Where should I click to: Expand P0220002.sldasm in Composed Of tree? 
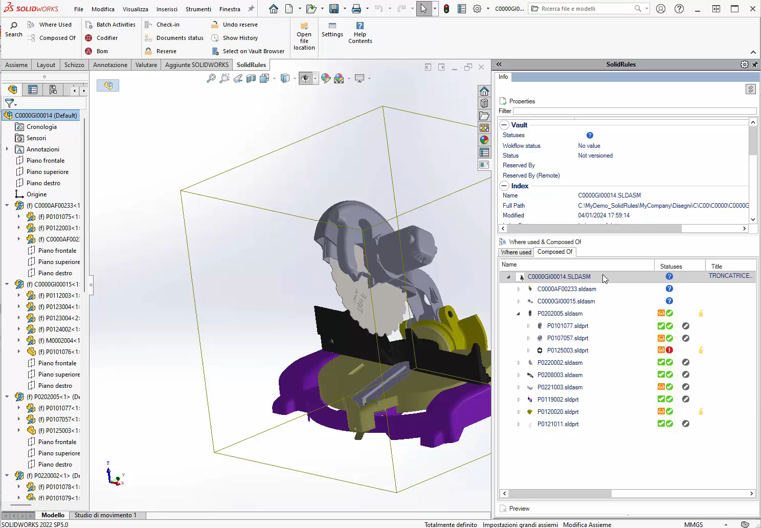coord(518,363)
